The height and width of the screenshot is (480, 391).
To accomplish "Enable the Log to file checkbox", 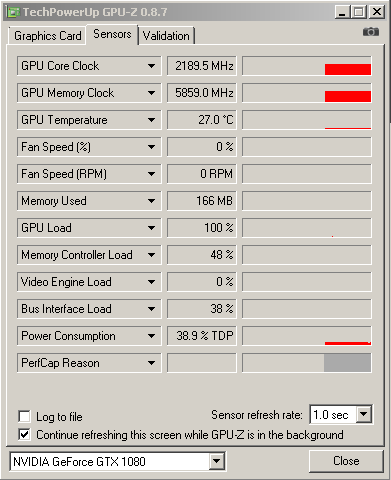I will coord(25,417).
